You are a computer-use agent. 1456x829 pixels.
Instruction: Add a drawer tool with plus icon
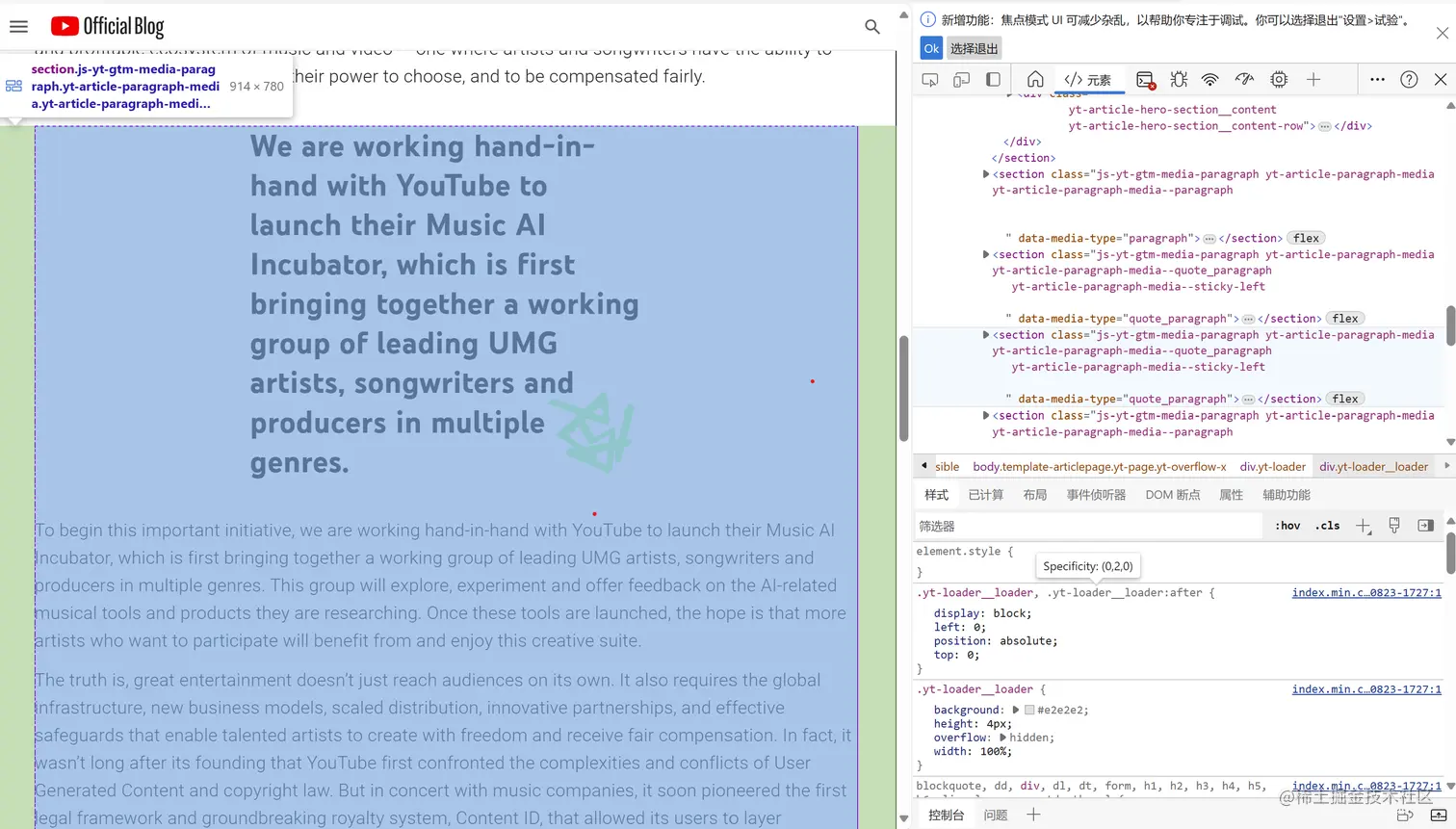pyautogui.click(x=1033, y=815)
